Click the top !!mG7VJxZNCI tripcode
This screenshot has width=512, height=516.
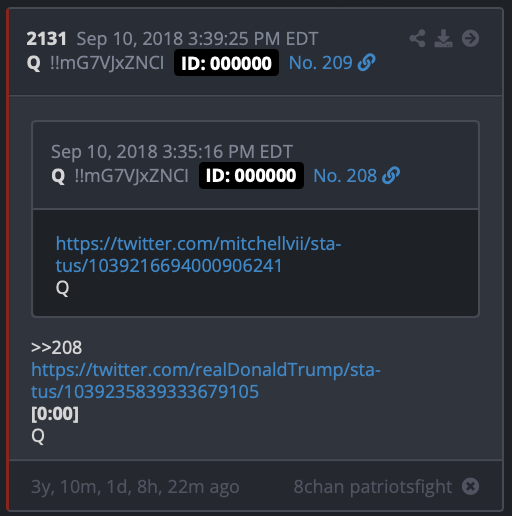point(107,63)
